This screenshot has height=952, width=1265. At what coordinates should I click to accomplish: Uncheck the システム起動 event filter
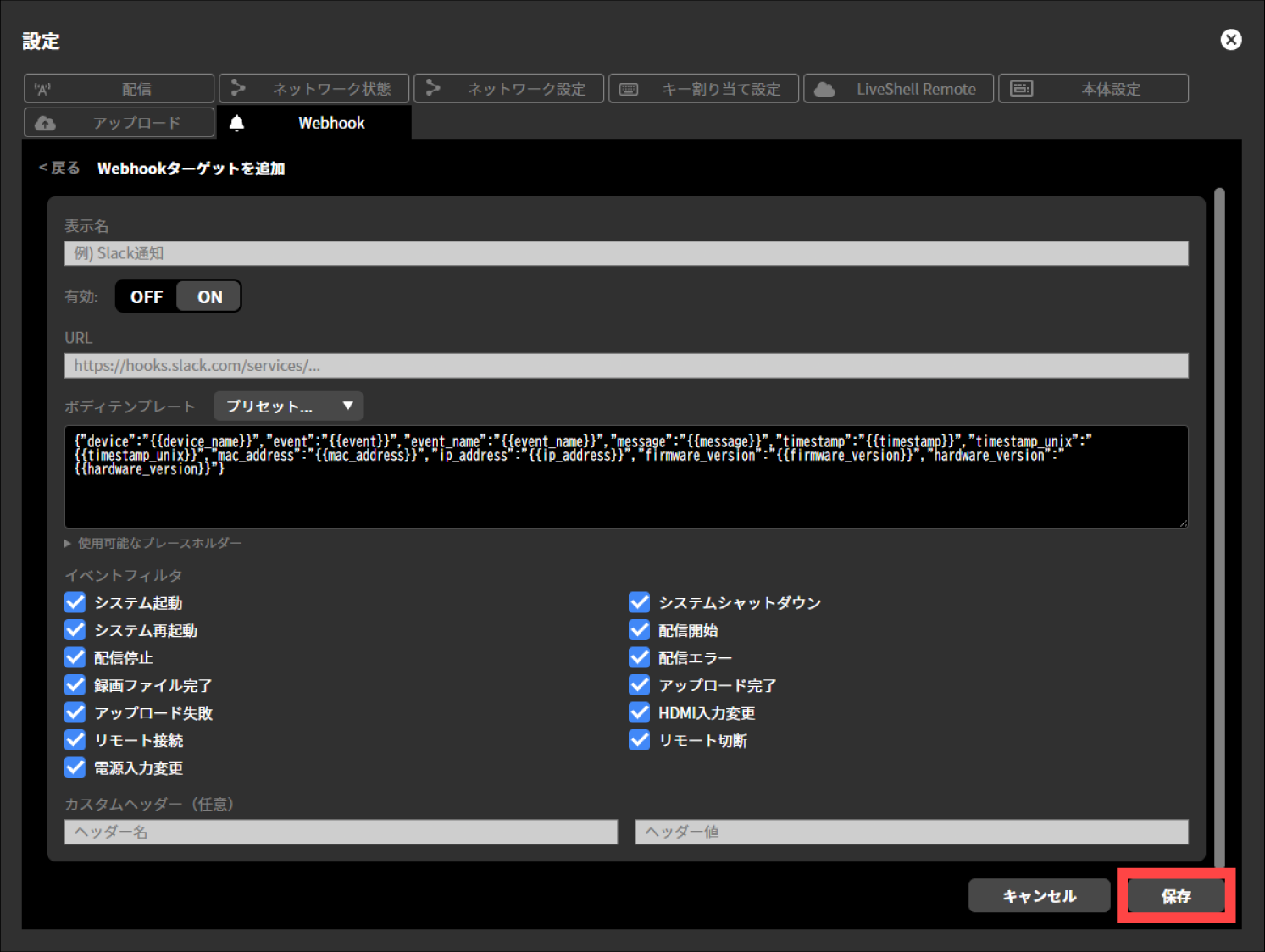75,602
